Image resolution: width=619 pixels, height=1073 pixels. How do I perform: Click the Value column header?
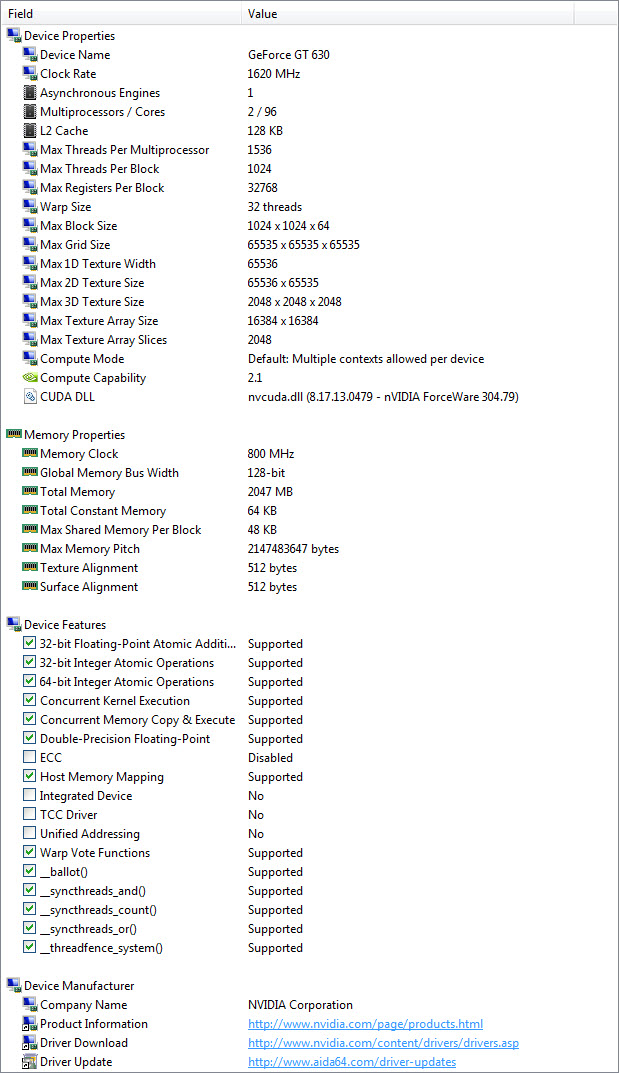[408, 13]
